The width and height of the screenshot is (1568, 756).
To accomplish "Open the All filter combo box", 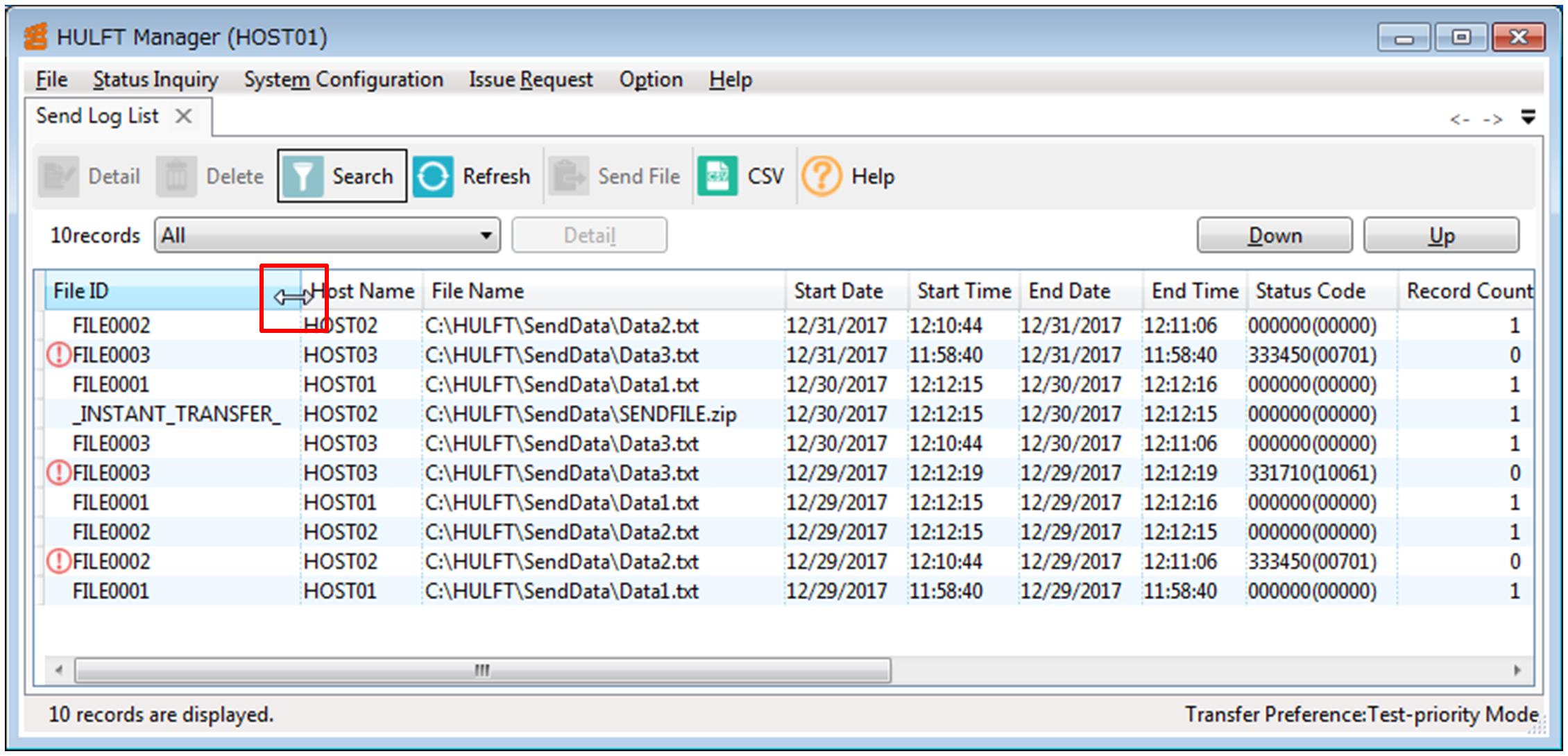I will (327, 236).
